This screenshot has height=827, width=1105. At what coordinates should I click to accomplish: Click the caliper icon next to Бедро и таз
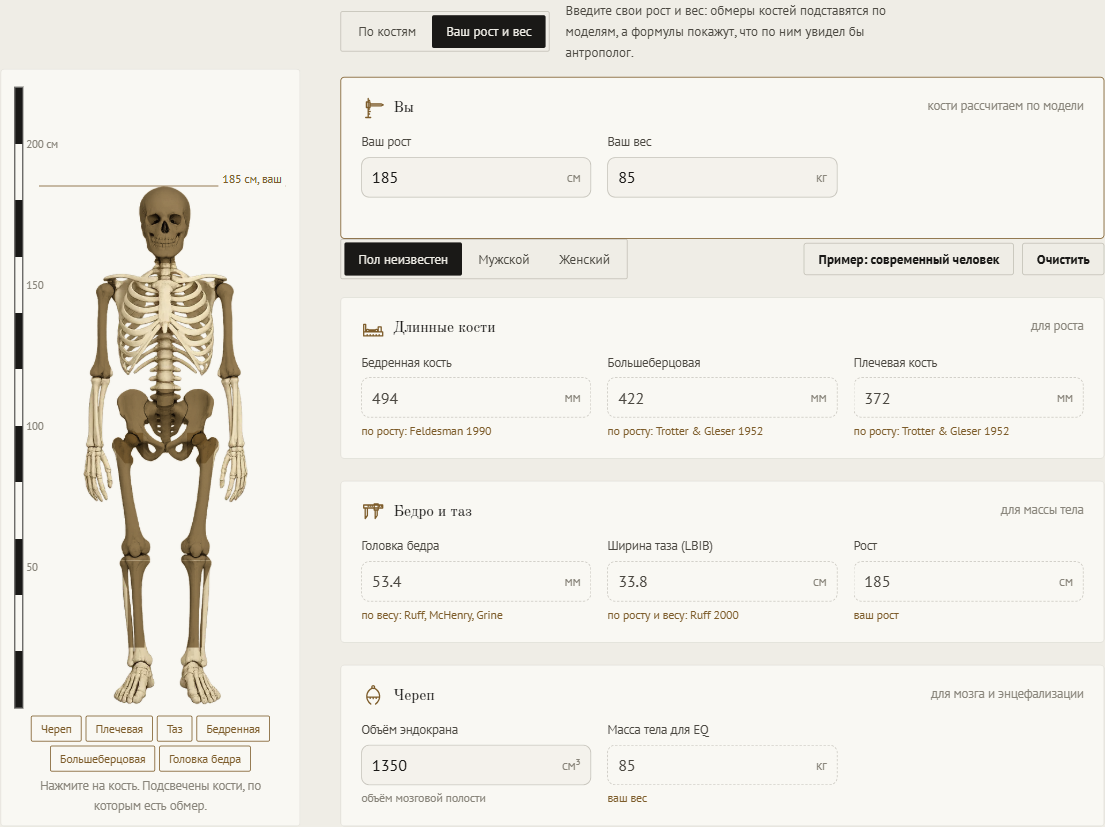373,511
